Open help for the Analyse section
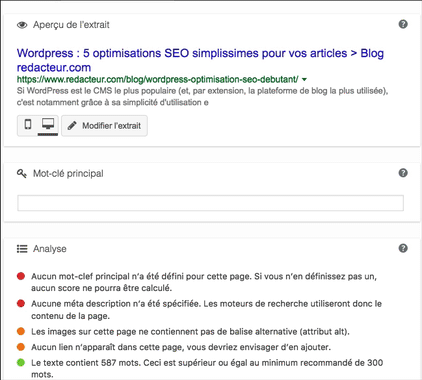This screenshot has height=380, width=422. [403, 248]
